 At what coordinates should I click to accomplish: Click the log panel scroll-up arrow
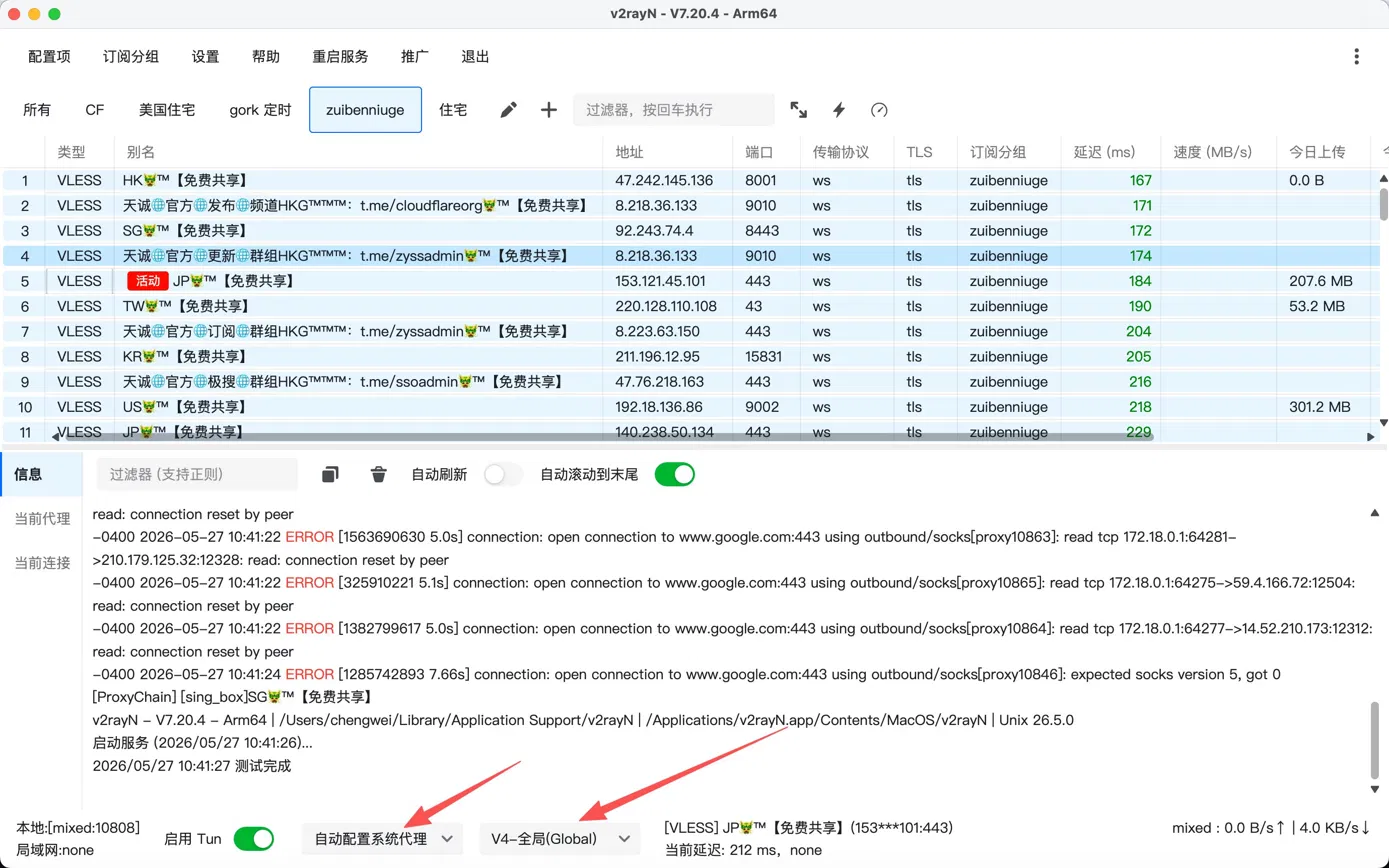(1377, 513)
